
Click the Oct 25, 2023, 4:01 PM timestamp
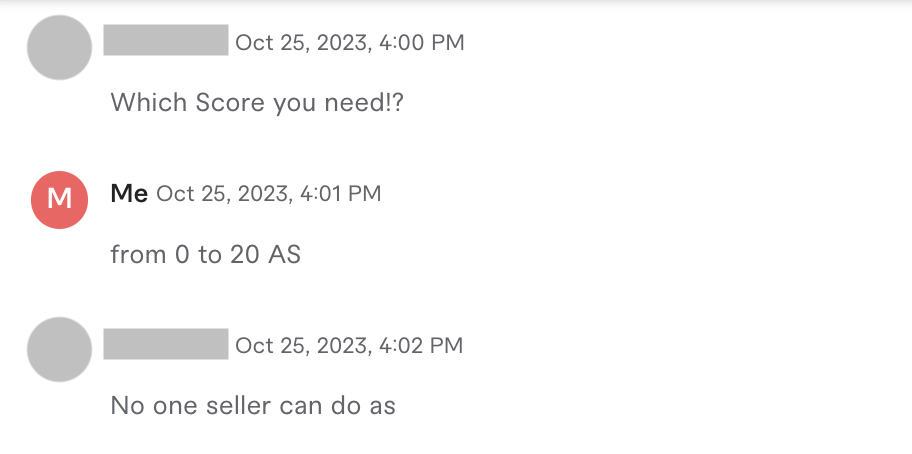click(x=269, y=194)
